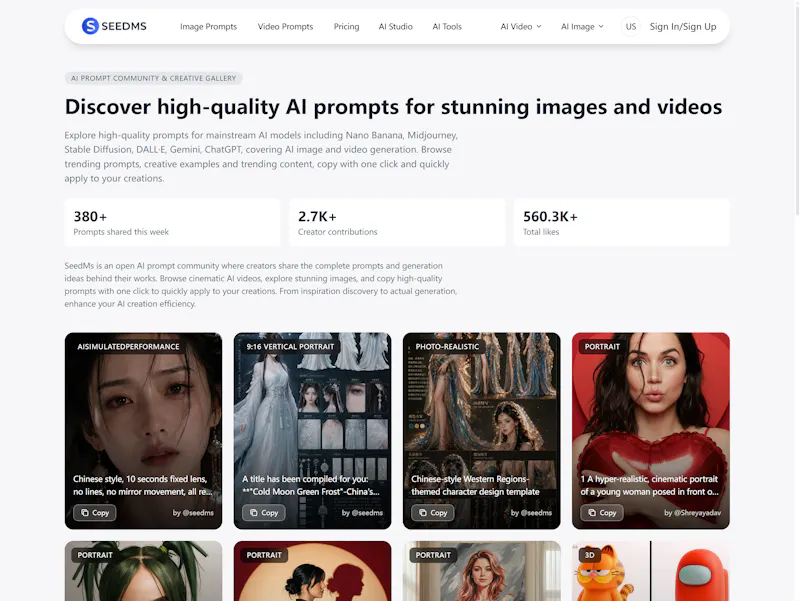
Task: Click the 380+ prompts shared stat card
Action: tap(172, 223)
